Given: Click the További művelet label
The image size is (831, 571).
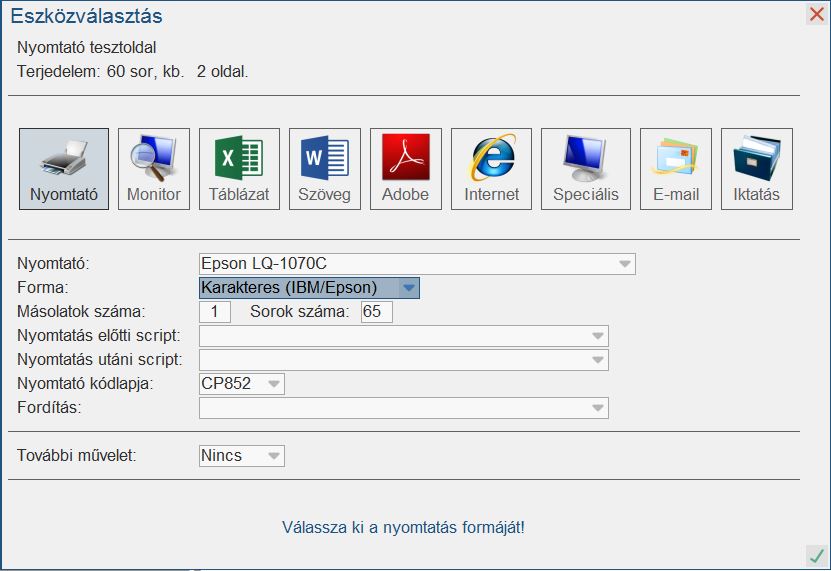Looking at the screenshot, I should click(77, 455).
